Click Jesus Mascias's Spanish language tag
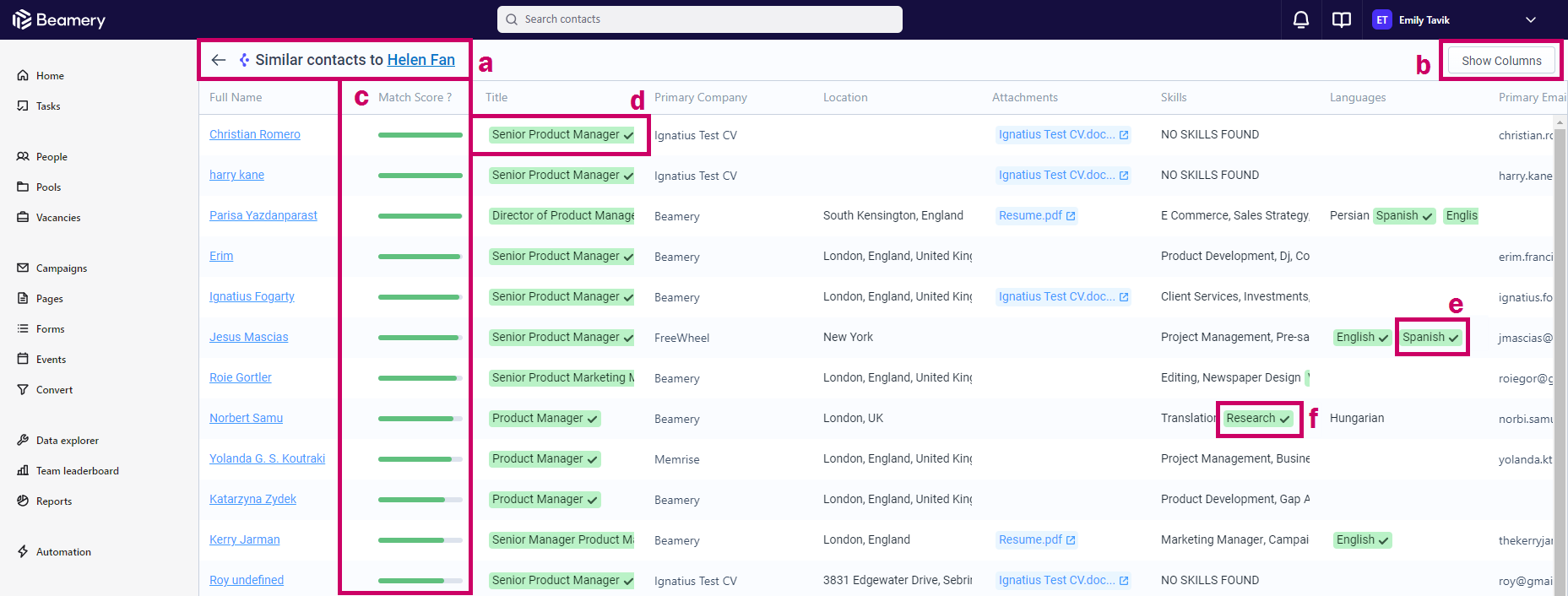 tap(1430, 337)
